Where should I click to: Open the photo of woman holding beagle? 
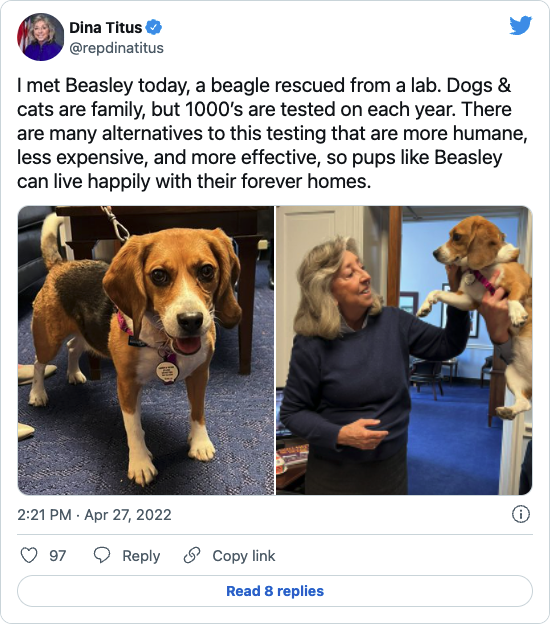coord(404,350)
